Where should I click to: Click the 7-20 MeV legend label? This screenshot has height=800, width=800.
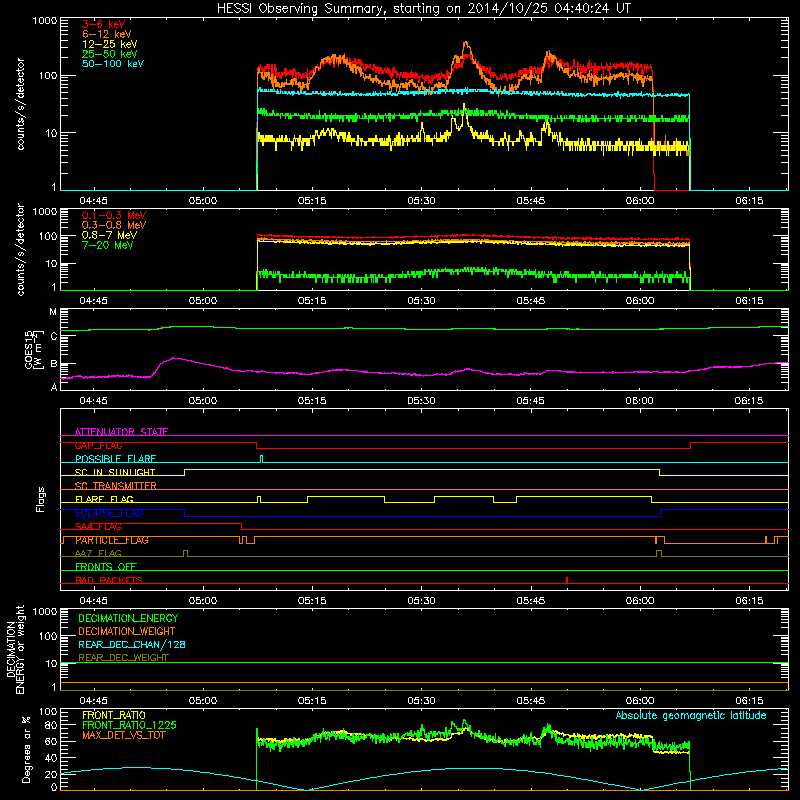coord(107,245)
